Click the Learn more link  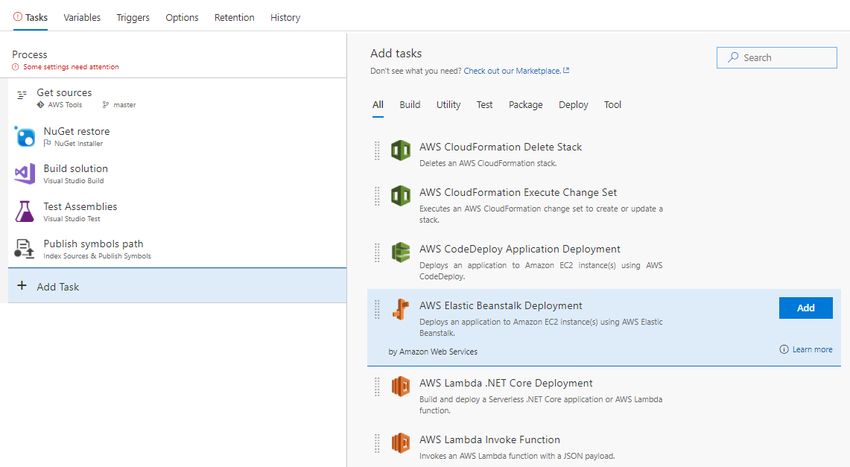[x=812, y=349]
